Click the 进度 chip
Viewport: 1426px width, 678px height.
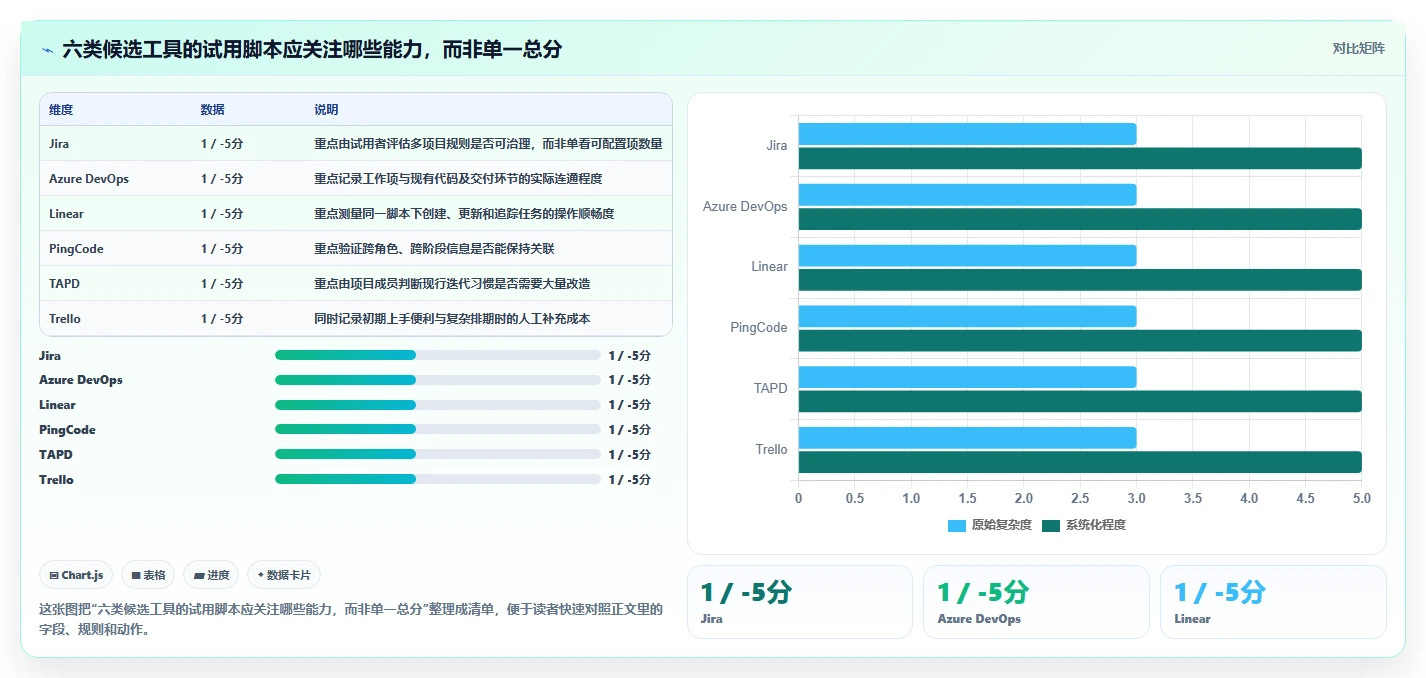pos(211,575)
